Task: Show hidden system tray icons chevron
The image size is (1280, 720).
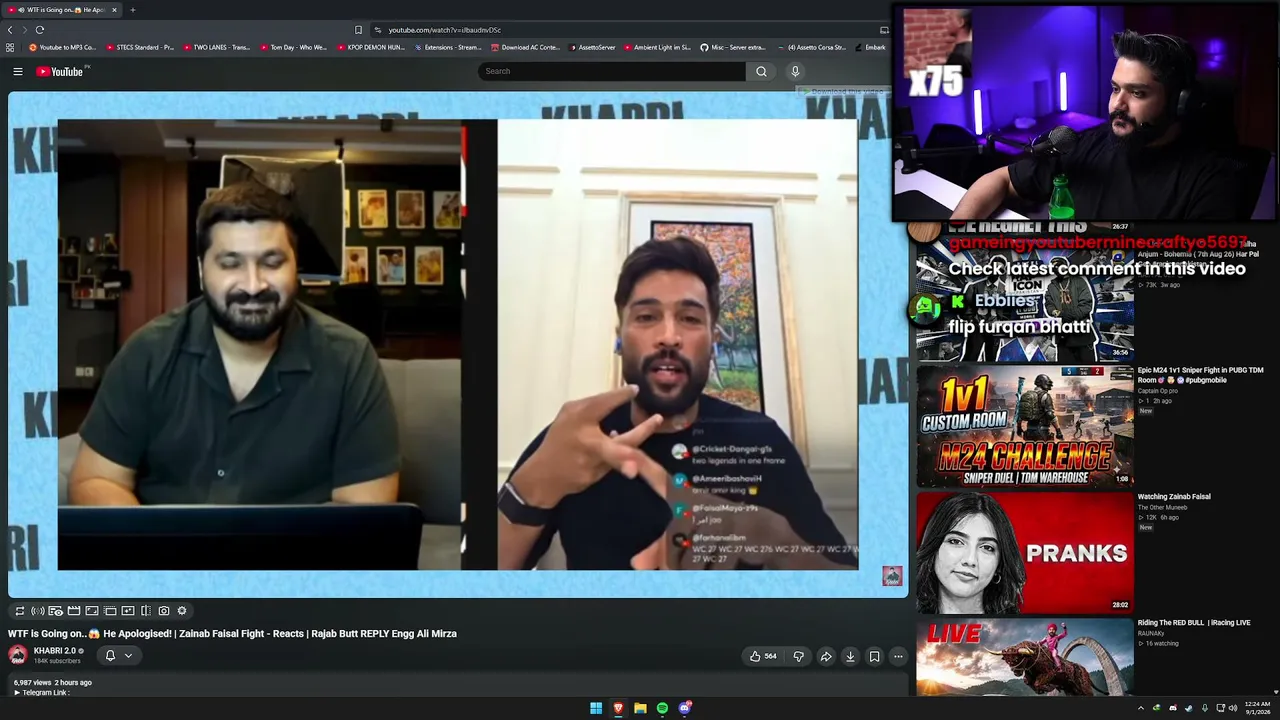Action: tap(1141, 708)
